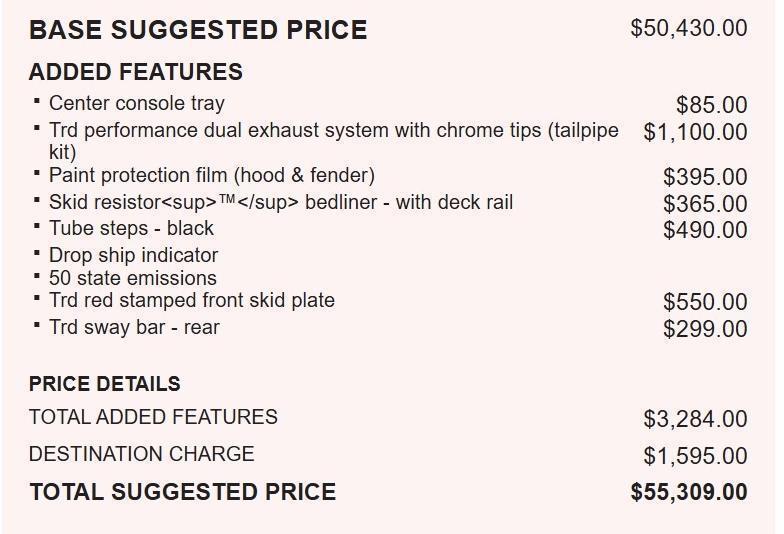Select Trd red stamped front skid plate
Viewport: 784px width, 534px height.
click(x=192, y=300)
